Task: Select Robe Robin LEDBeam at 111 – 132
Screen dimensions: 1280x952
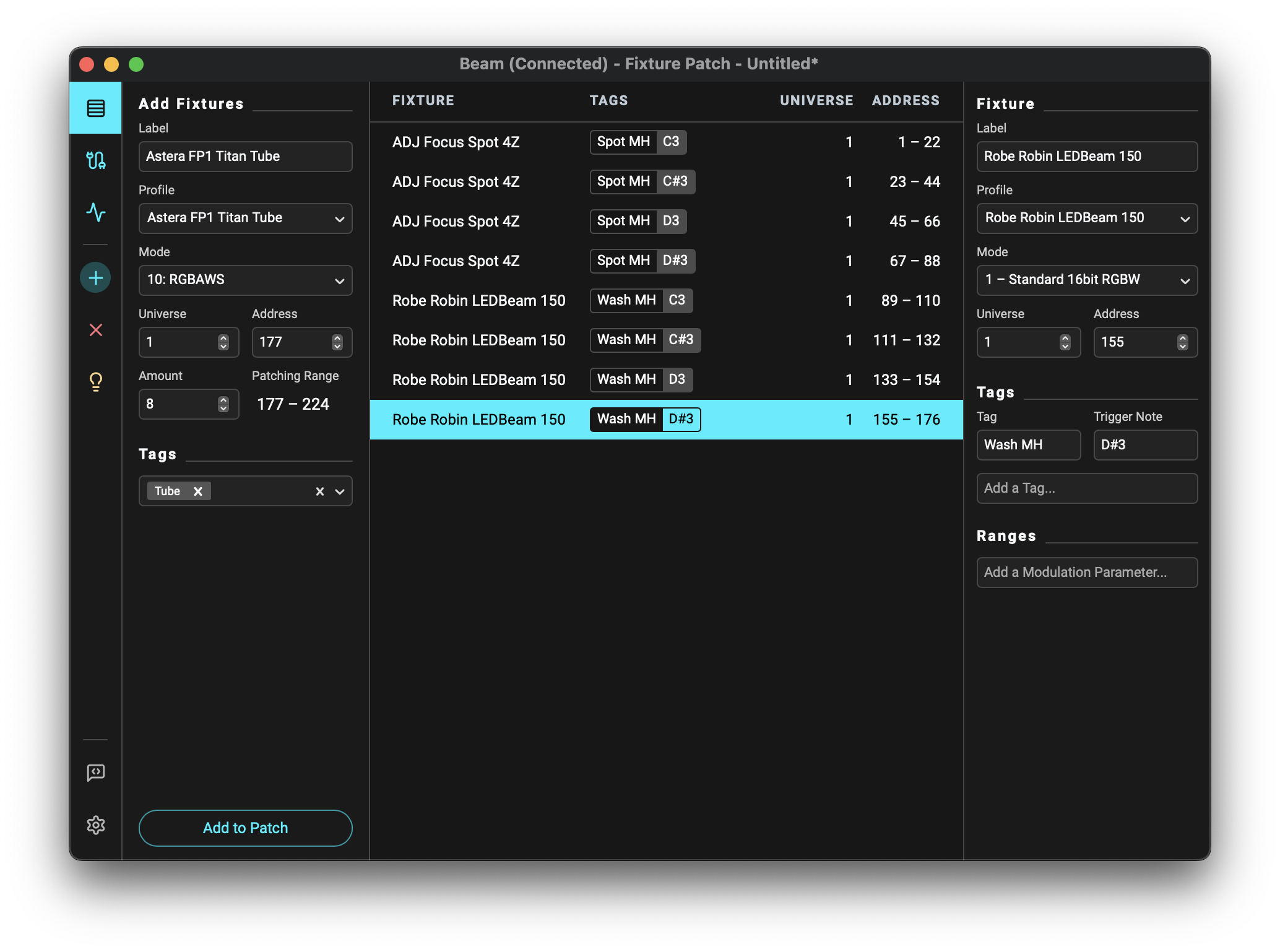Action: pyautogui.click(x=667, y=340)
